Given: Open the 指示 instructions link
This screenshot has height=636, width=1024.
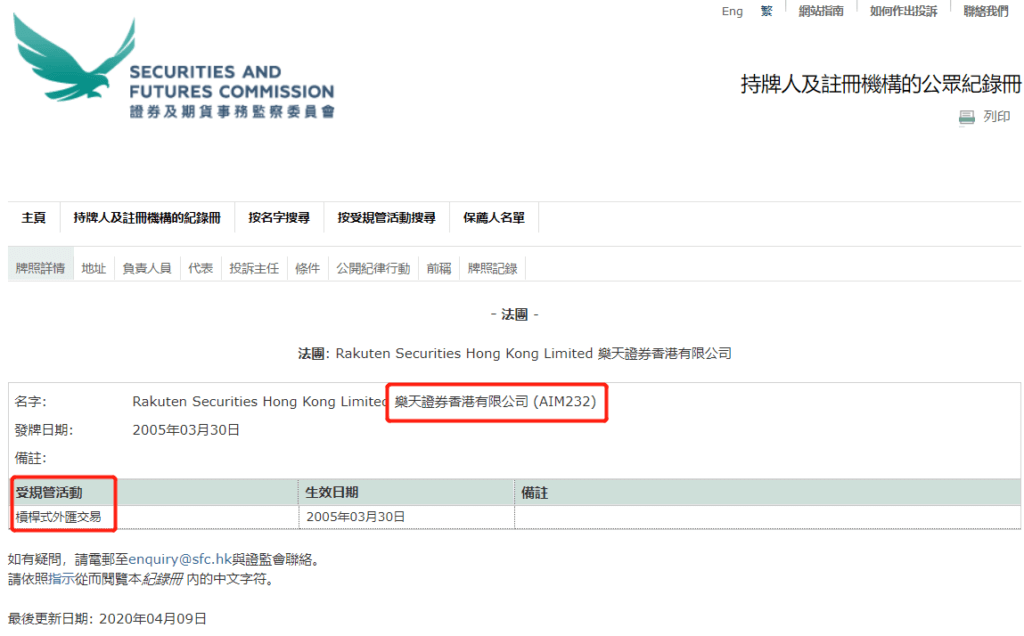Looking at the screenshot, I should (61, 579).
